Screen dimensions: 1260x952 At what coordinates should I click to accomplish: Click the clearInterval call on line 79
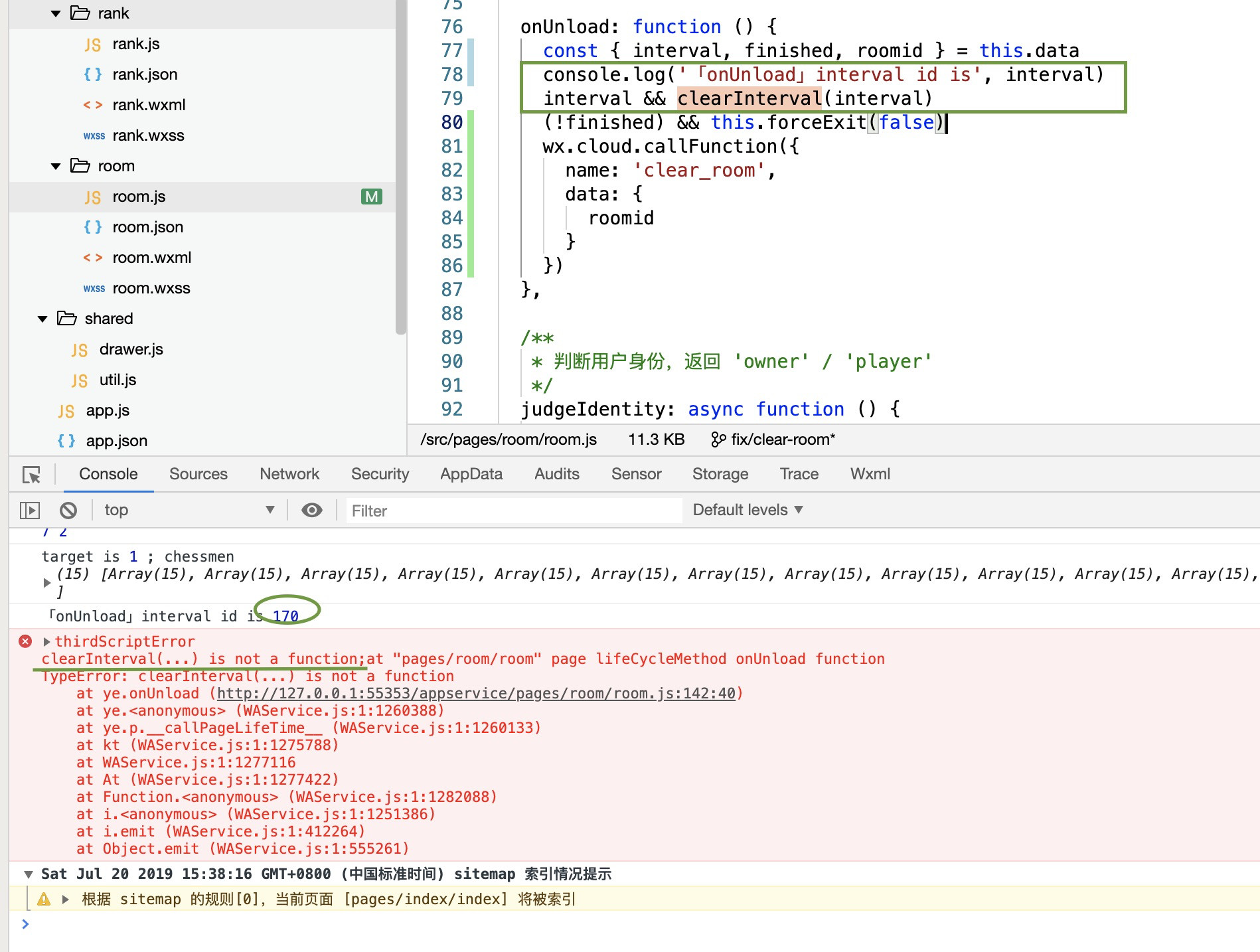[749, 98]
